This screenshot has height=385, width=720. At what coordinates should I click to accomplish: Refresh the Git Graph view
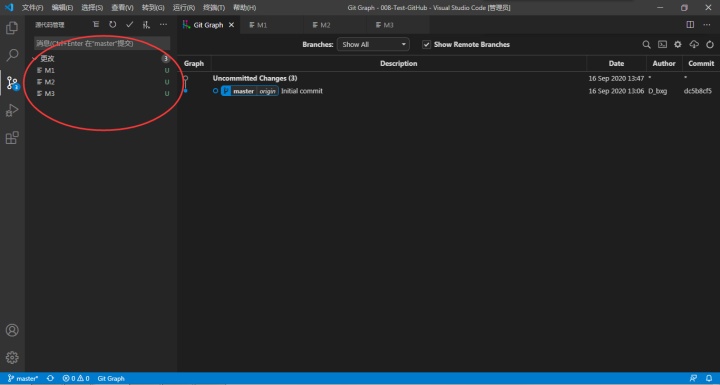point(710,45)
